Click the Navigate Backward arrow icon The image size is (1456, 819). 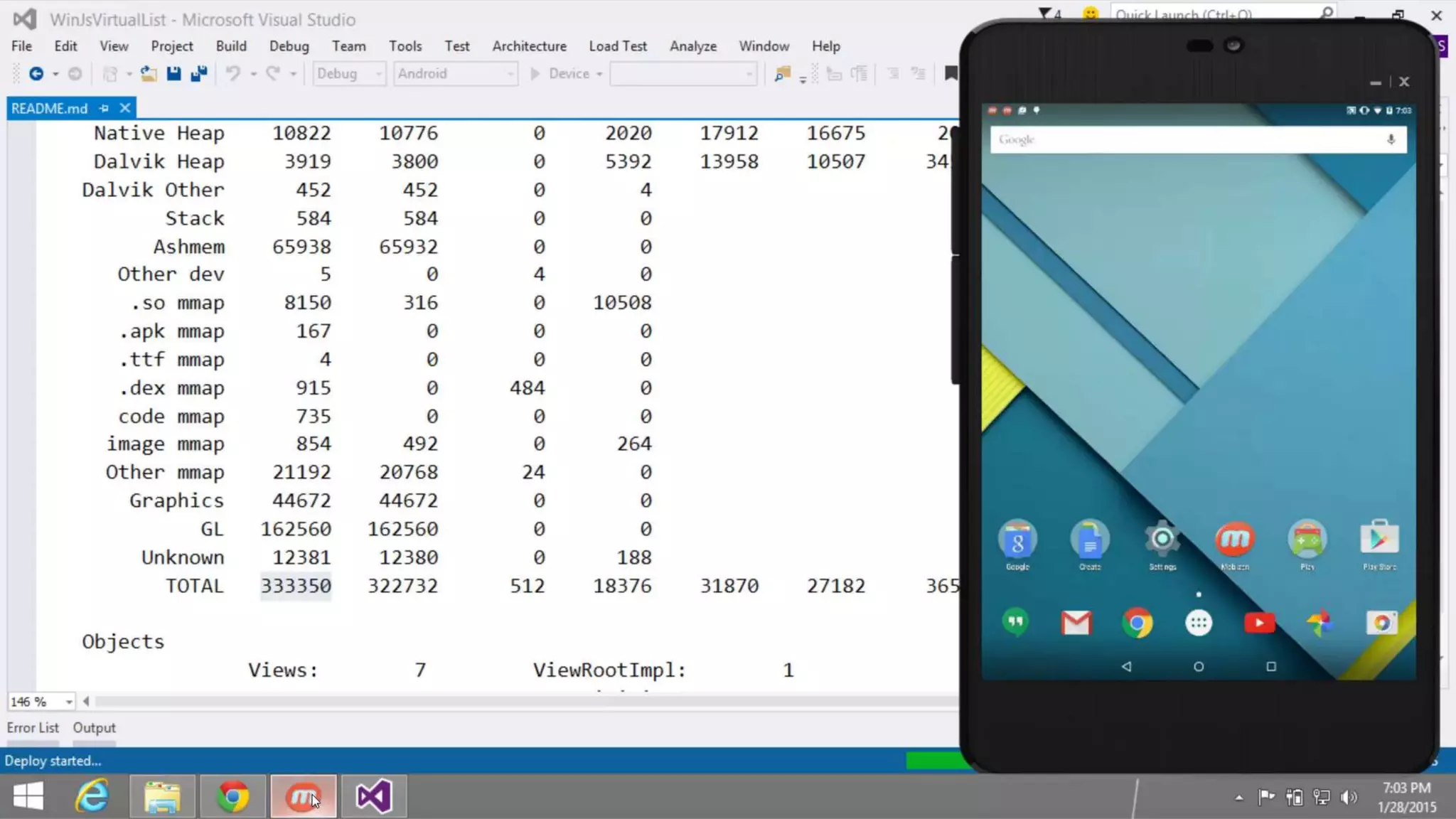36,74
